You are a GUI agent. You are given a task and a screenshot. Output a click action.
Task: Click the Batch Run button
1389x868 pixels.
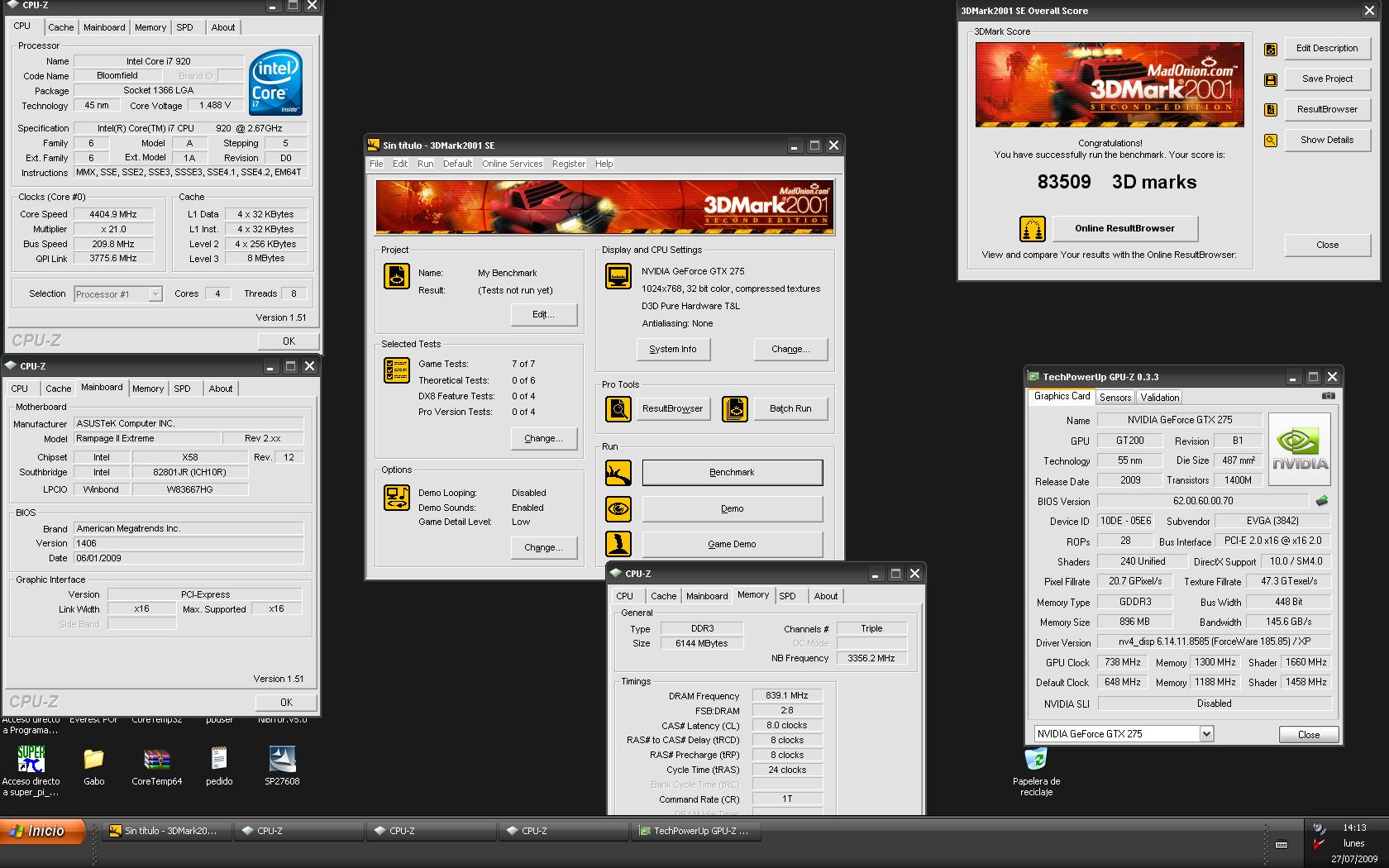[x=790, y=408]
